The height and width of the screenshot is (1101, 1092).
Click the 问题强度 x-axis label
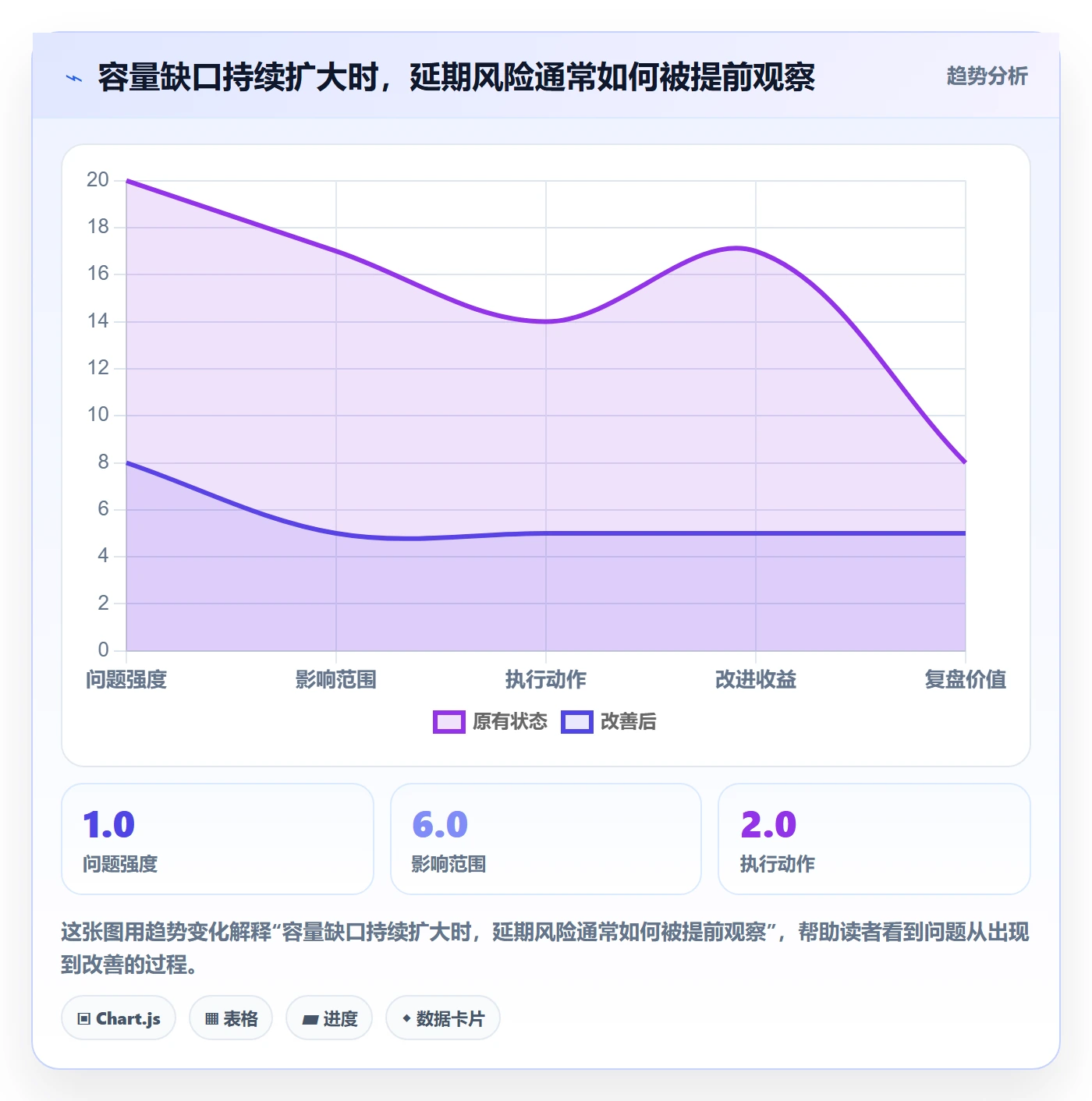[x=126, y=680]
